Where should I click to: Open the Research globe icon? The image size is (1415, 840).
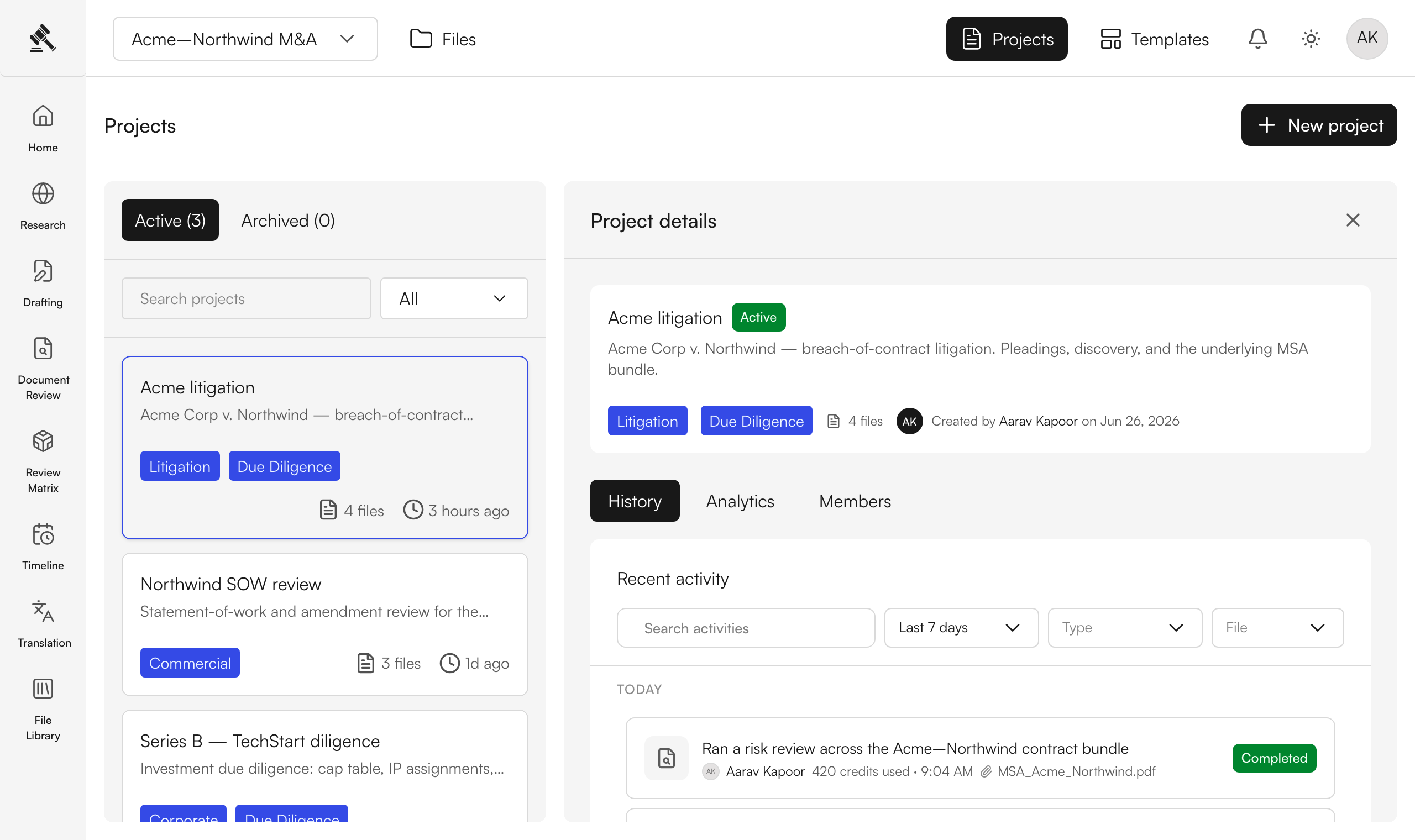[43, 193]
